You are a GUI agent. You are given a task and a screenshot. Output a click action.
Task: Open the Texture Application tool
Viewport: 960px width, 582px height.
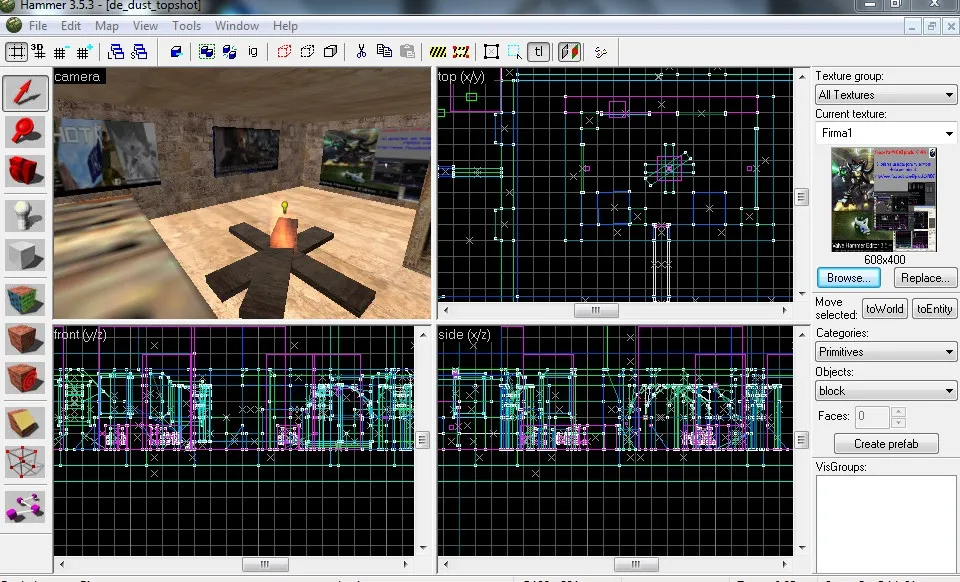tap(26, 299)
